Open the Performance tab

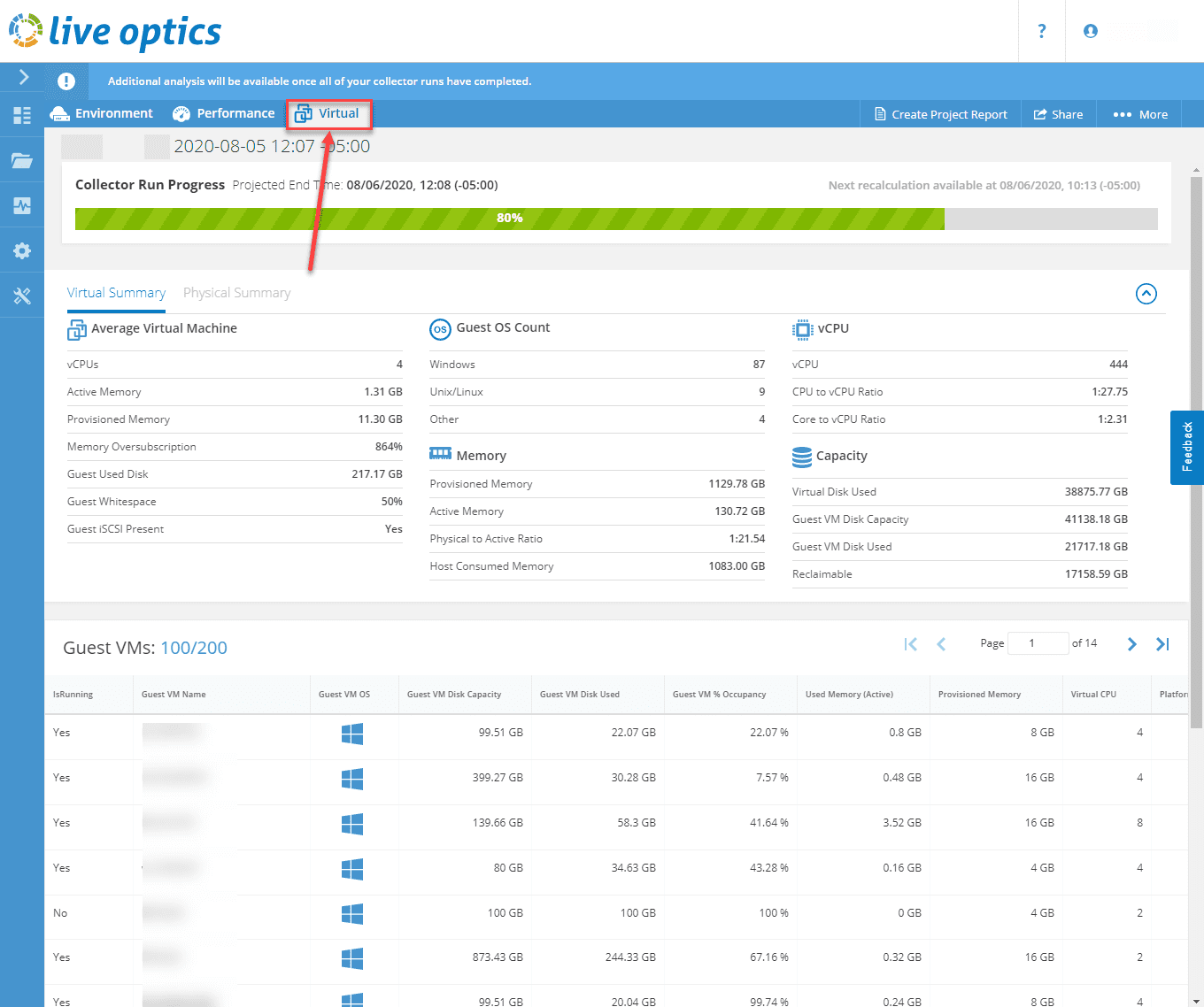tap(223, 114)
